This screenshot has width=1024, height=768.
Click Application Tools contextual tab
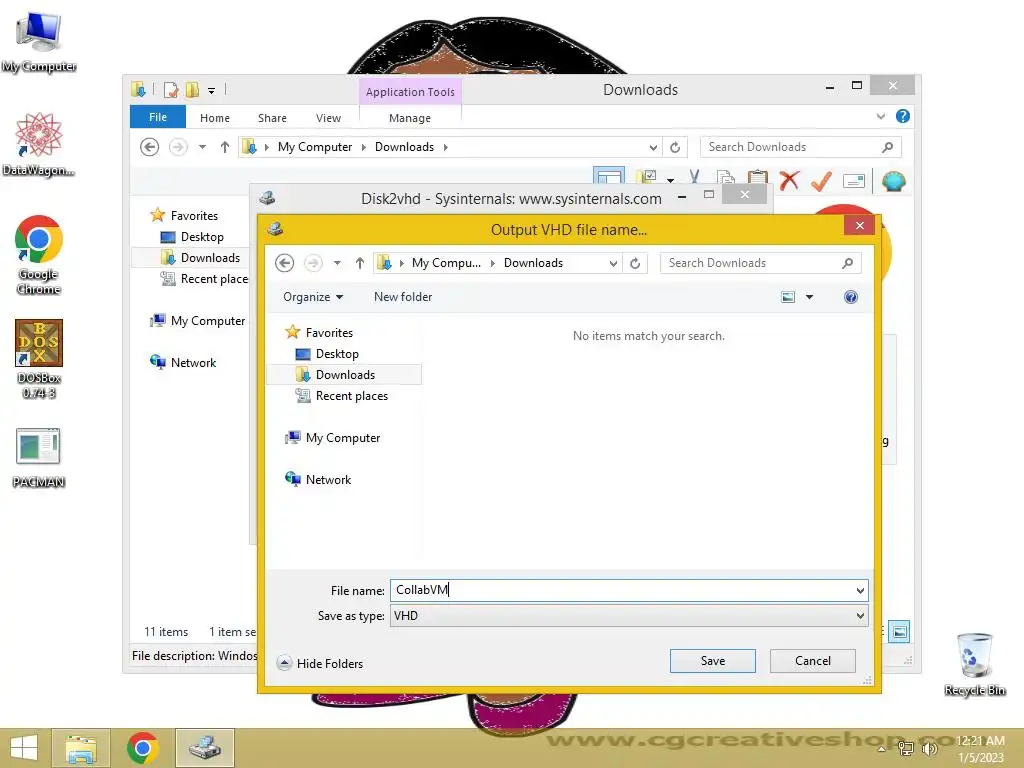410,92
